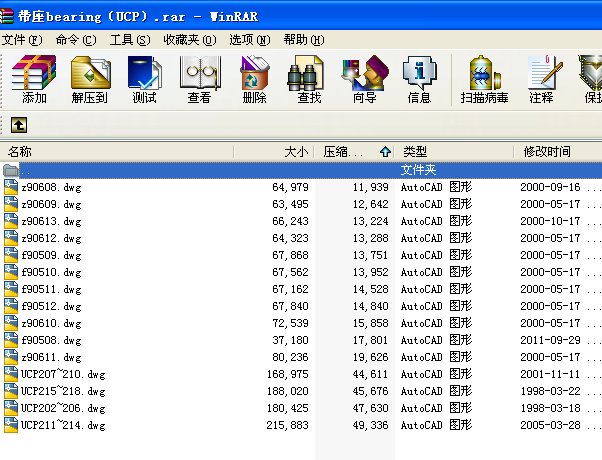This screenshot has height=460, width=602.
Task: Select file name UCP215~218.dwg
Action: coord(63,391)
